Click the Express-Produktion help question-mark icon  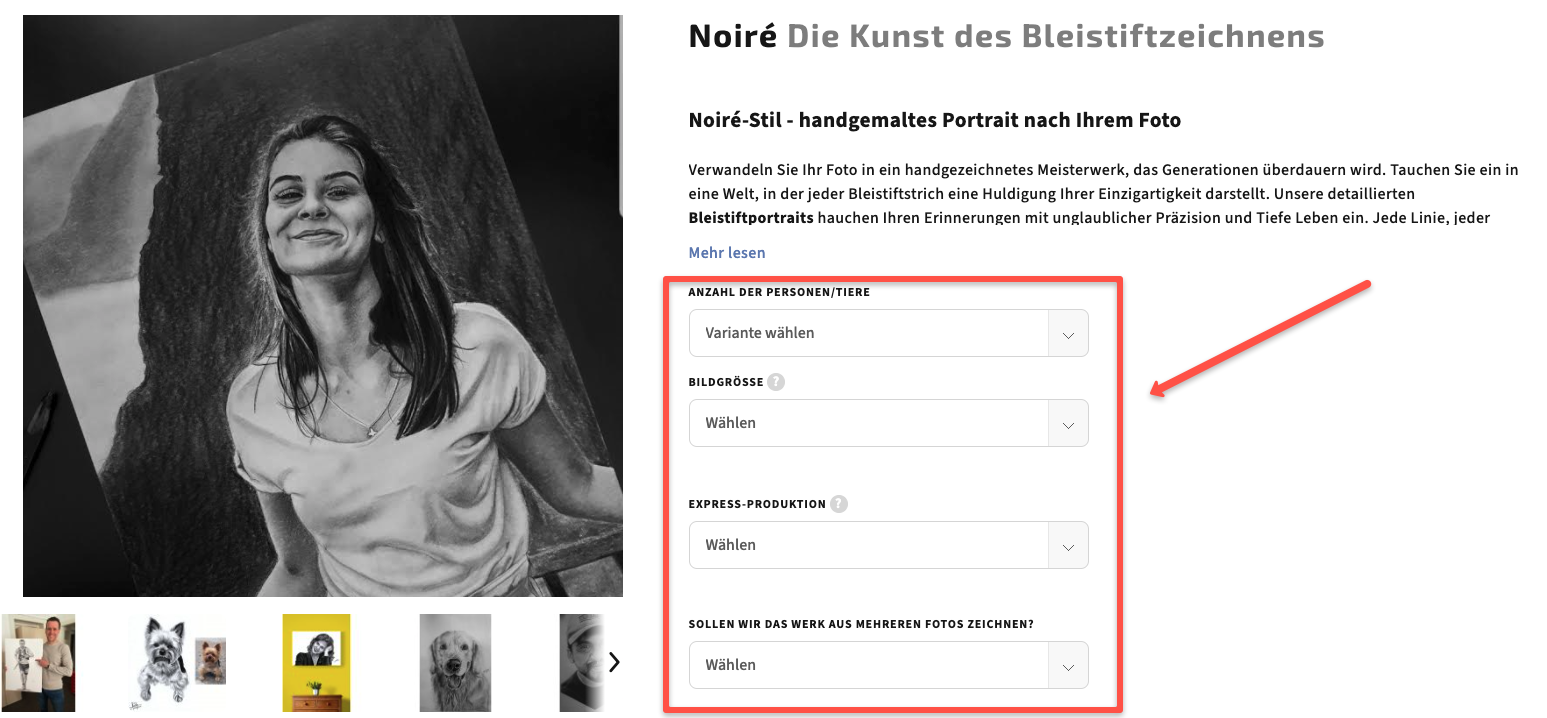point(839,504)
